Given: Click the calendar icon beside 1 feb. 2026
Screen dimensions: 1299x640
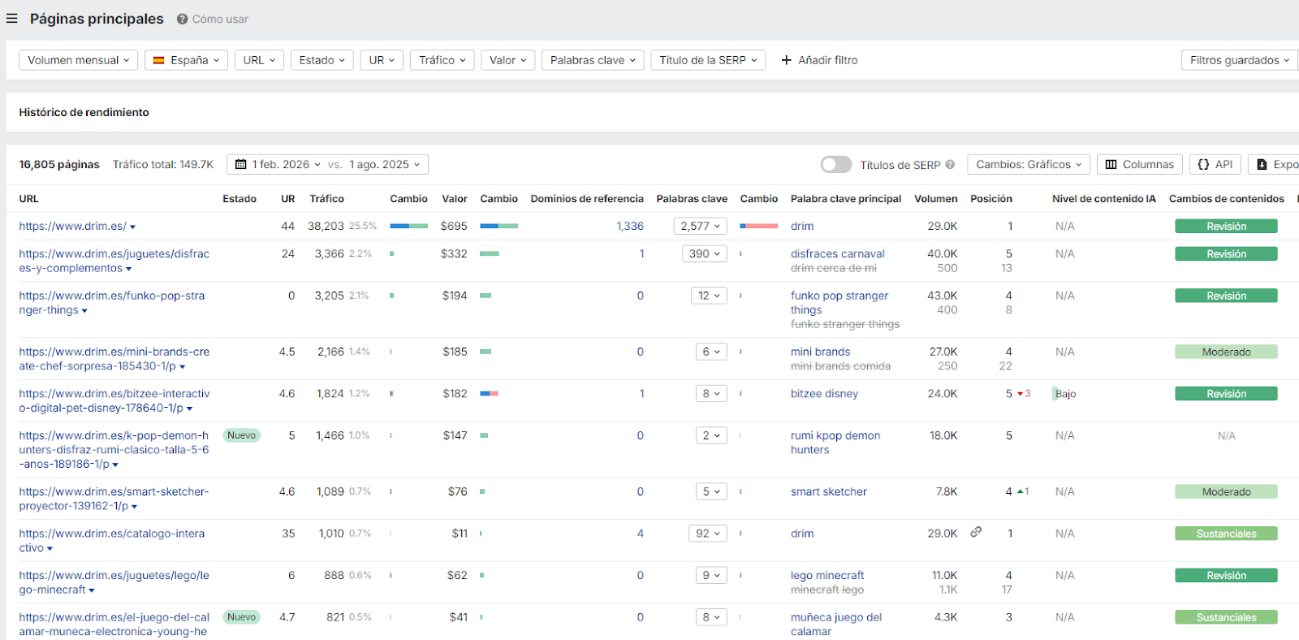Looking at the screenshot, I should point(240,164).
